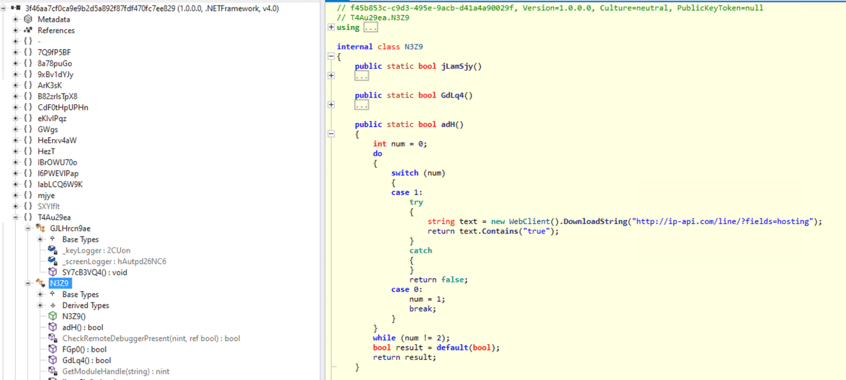Image resolution: width=846 pixels, height=380 pixels.
Task: Select the eKlvlPqz namespace
Action: 53,118
